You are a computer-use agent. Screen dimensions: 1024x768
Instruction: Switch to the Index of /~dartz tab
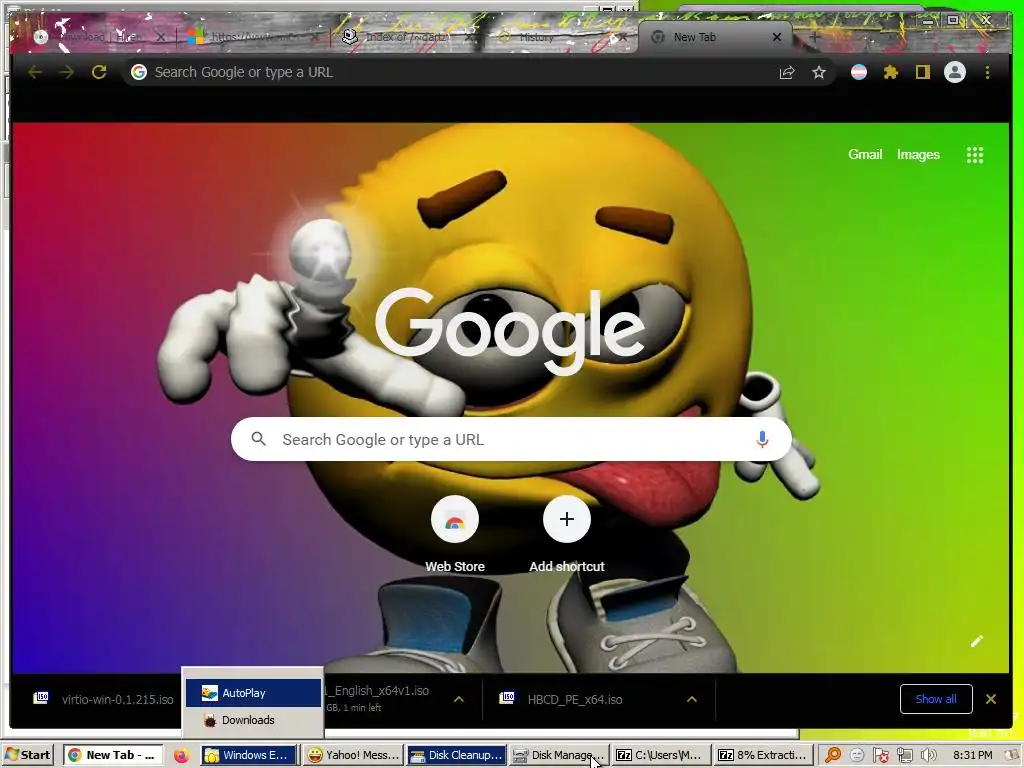click(406, 37)
